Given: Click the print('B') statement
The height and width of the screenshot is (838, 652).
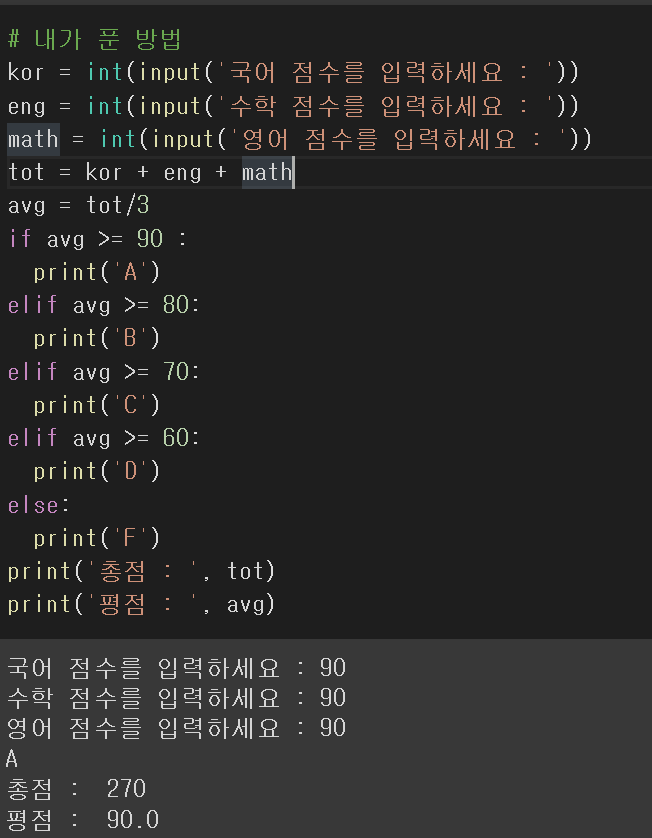Looking at the screenshot, I should pyautogui.click(x=97, y=339).
